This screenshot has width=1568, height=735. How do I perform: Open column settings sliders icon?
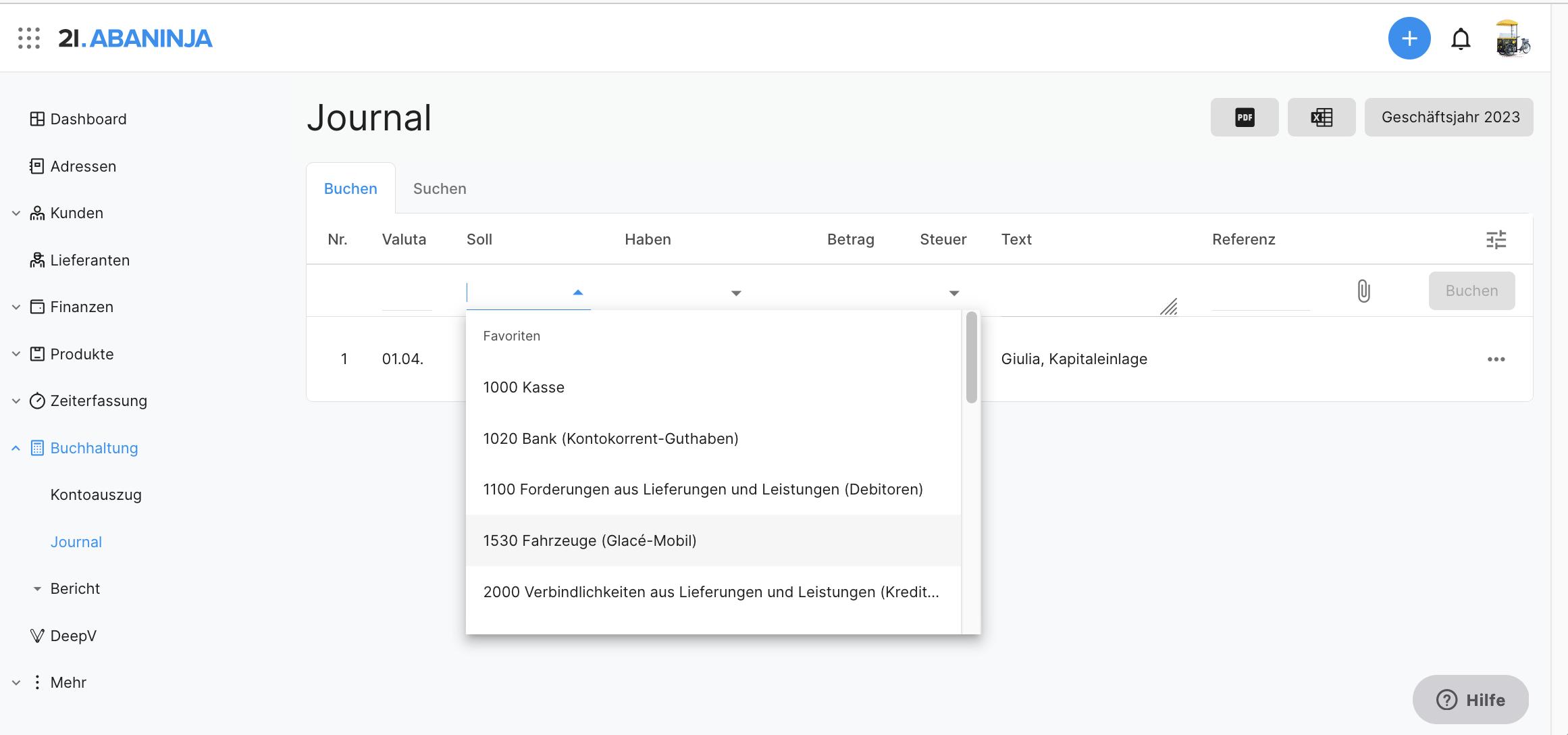tap(1496, 240)
